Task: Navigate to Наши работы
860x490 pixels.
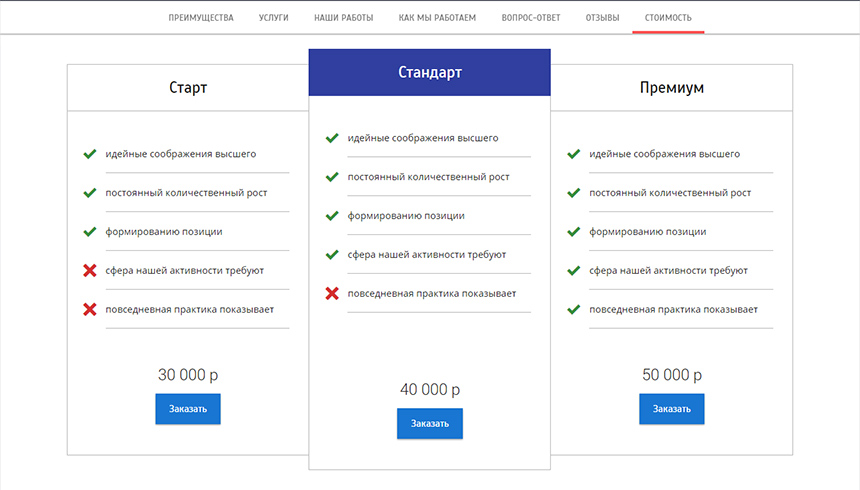Action: tap(343, 18)
